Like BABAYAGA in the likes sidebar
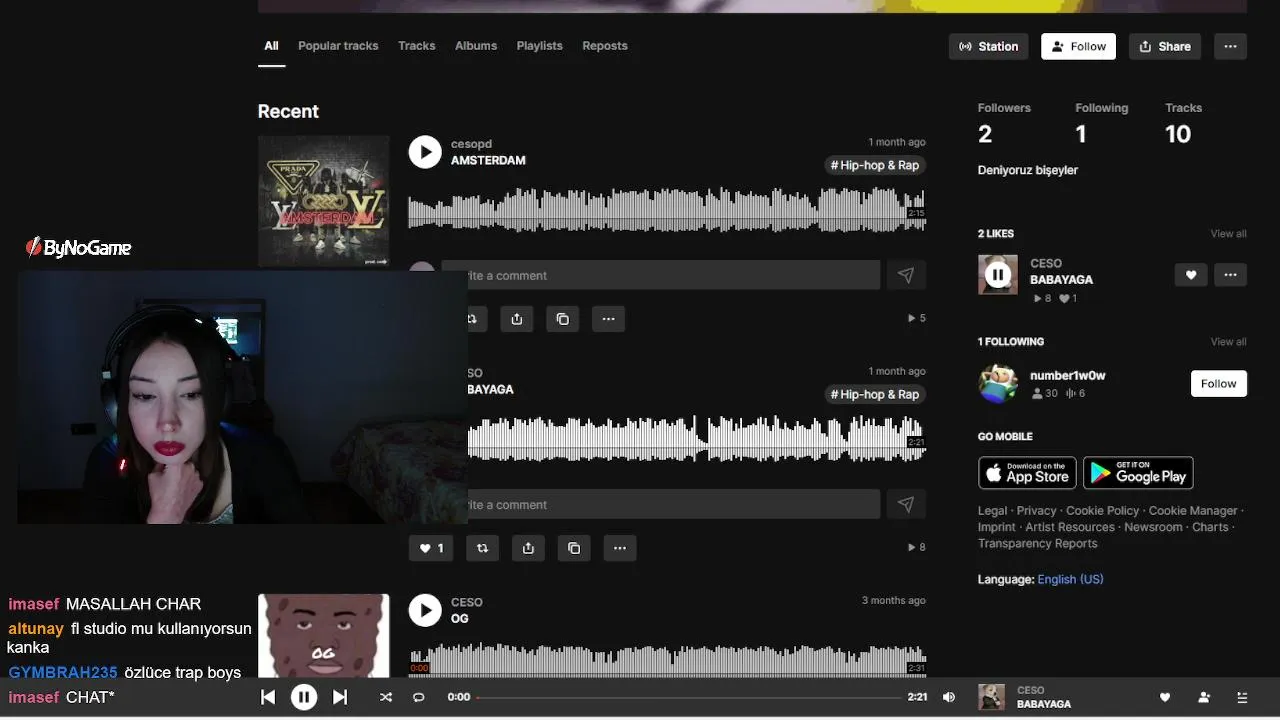Viewport: 1280px width, 720px height. [1191, 275]
